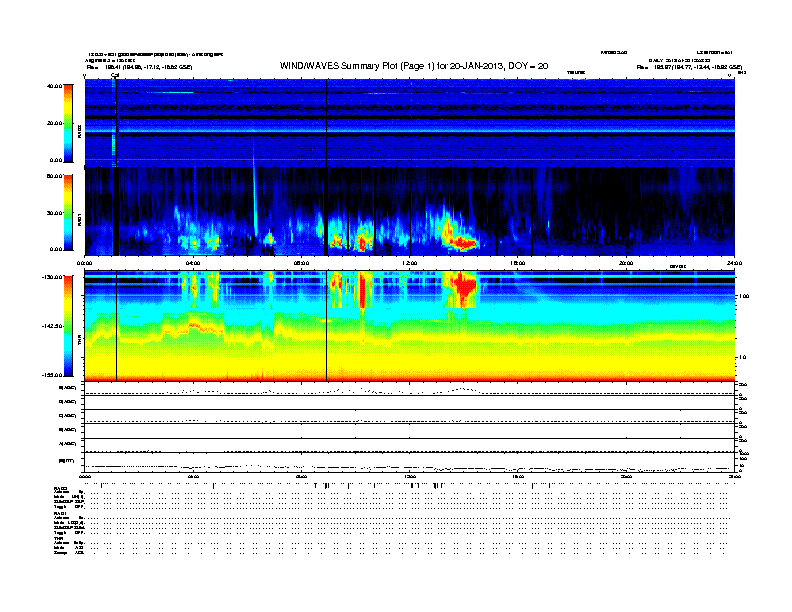This screenshot has width=792, height=612.
Task: Click the 04:00 label under the line plots
Action: (193, 477)
